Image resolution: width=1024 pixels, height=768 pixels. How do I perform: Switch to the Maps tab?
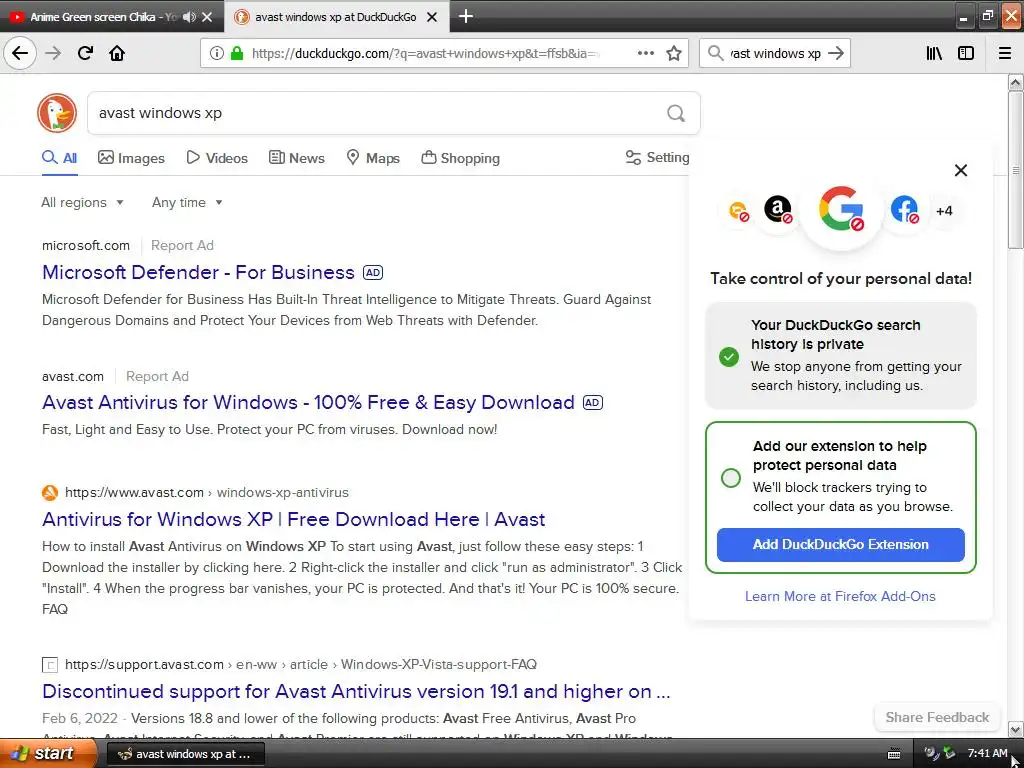click(x=373, y=158)
